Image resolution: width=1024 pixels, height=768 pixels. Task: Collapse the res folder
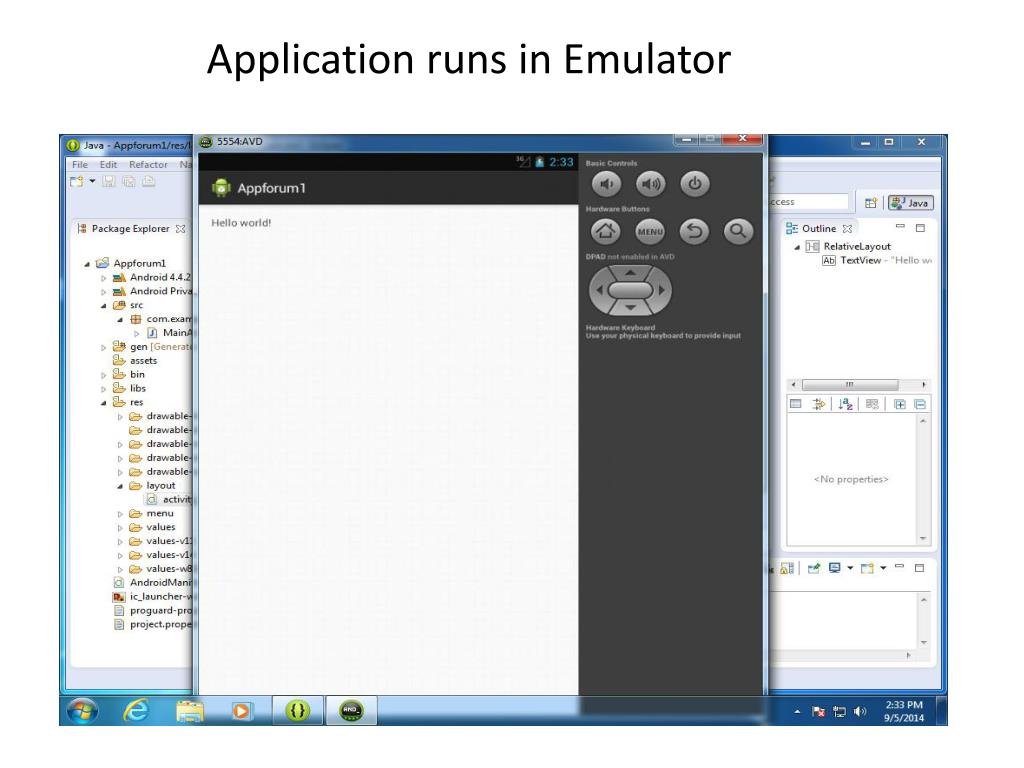(x=103, y=403)
